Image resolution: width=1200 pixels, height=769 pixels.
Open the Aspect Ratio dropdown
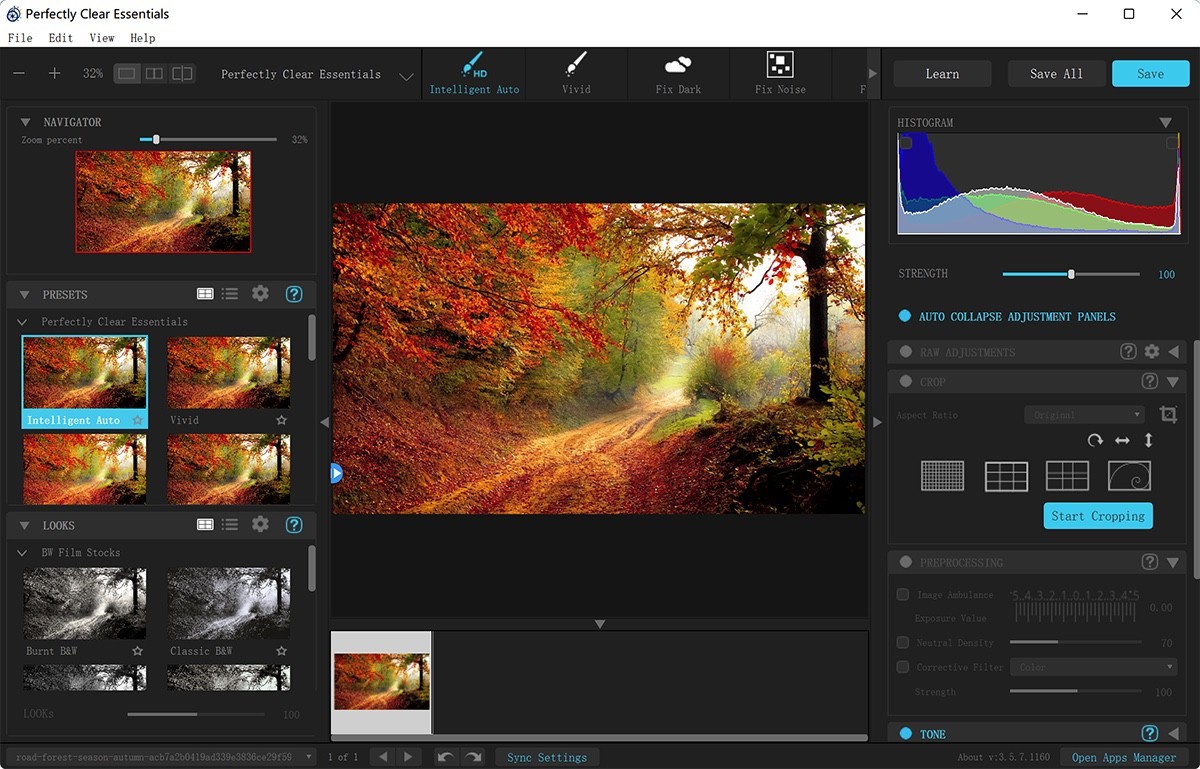tap(1084, 414)
